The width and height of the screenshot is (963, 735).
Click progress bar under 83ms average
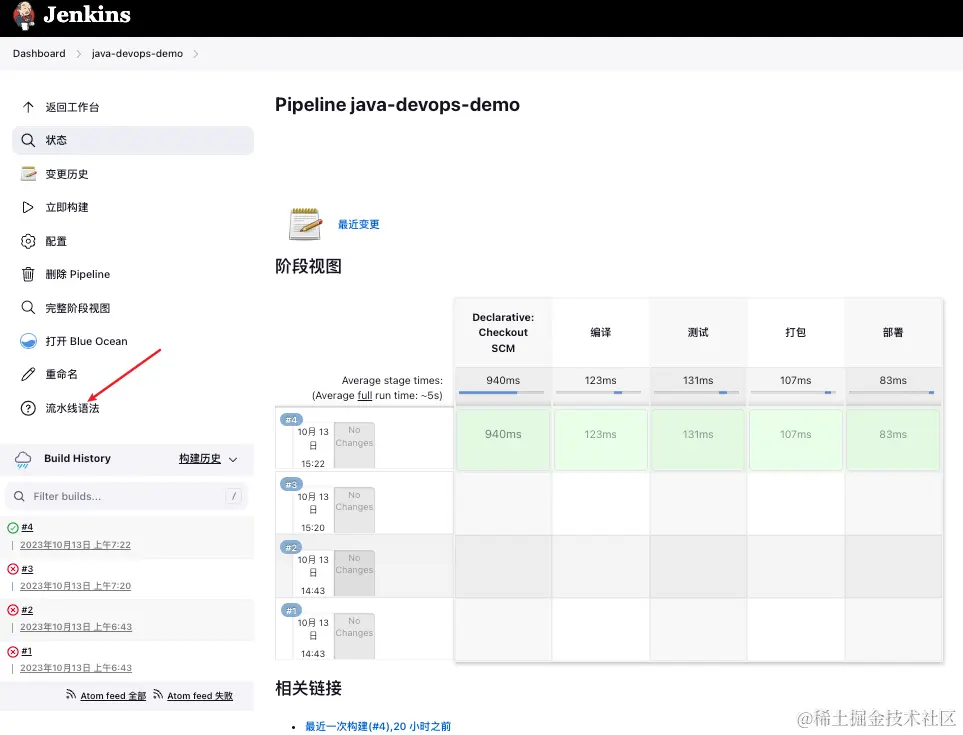coord(892,392)
